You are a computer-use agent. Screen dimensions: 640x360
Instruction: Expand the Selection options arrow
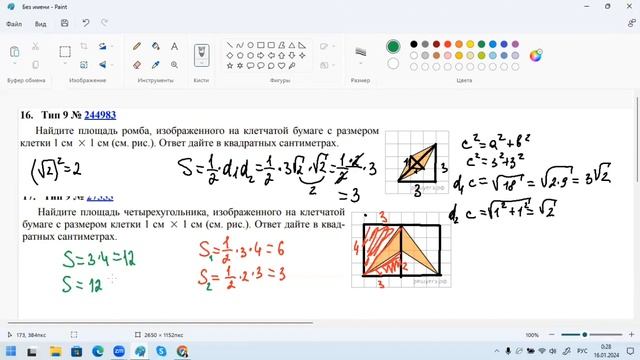[65, 64]
